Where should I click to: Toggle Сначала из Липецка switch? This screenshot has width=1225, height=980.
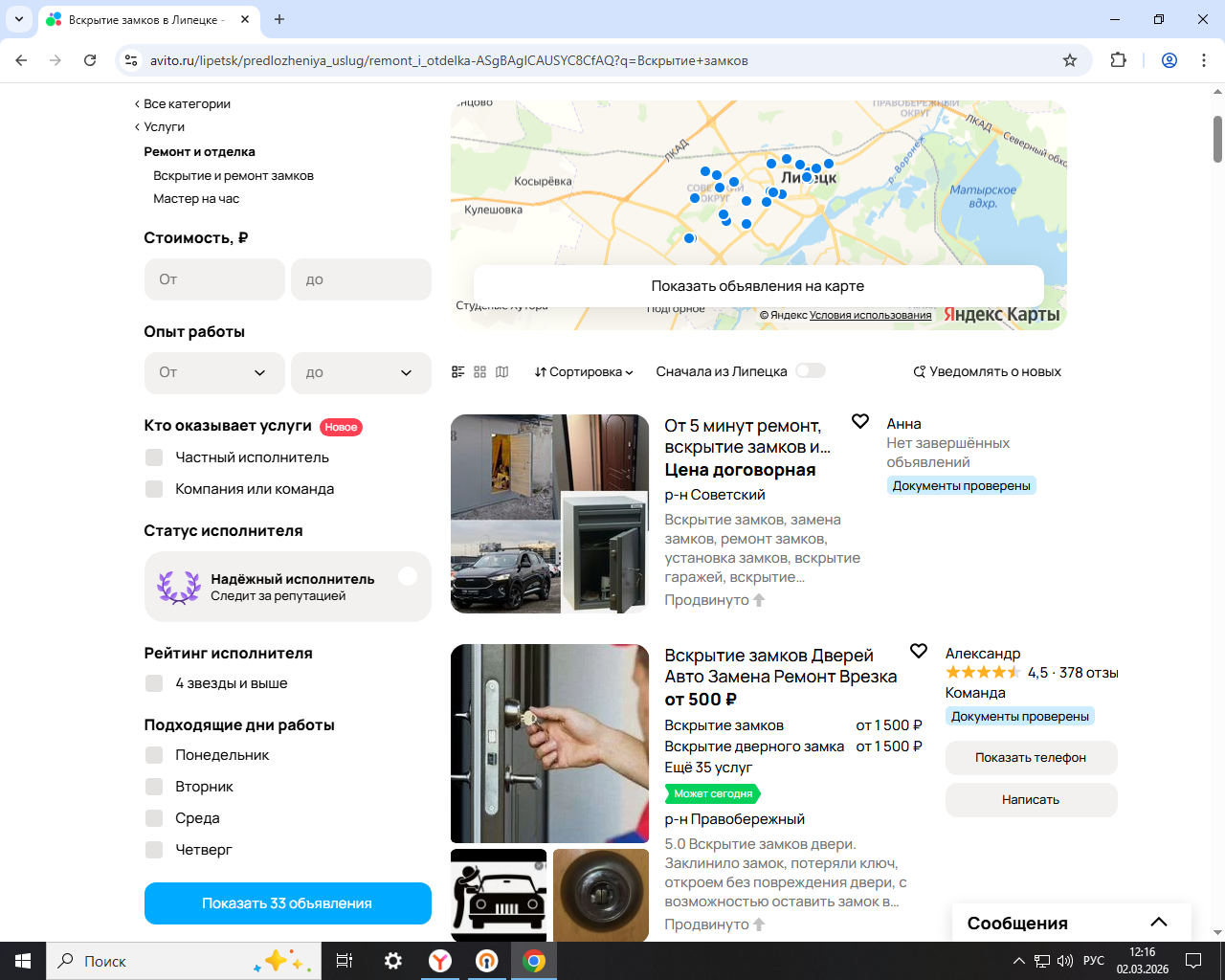click(x=811, y=370)
